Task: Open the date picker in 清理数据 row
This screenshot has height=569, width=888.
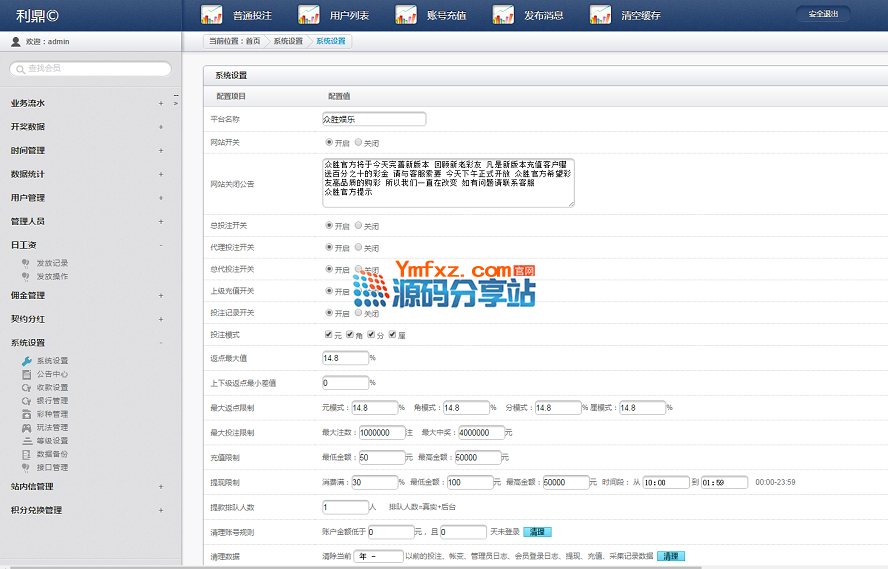Action: (379, 556)
